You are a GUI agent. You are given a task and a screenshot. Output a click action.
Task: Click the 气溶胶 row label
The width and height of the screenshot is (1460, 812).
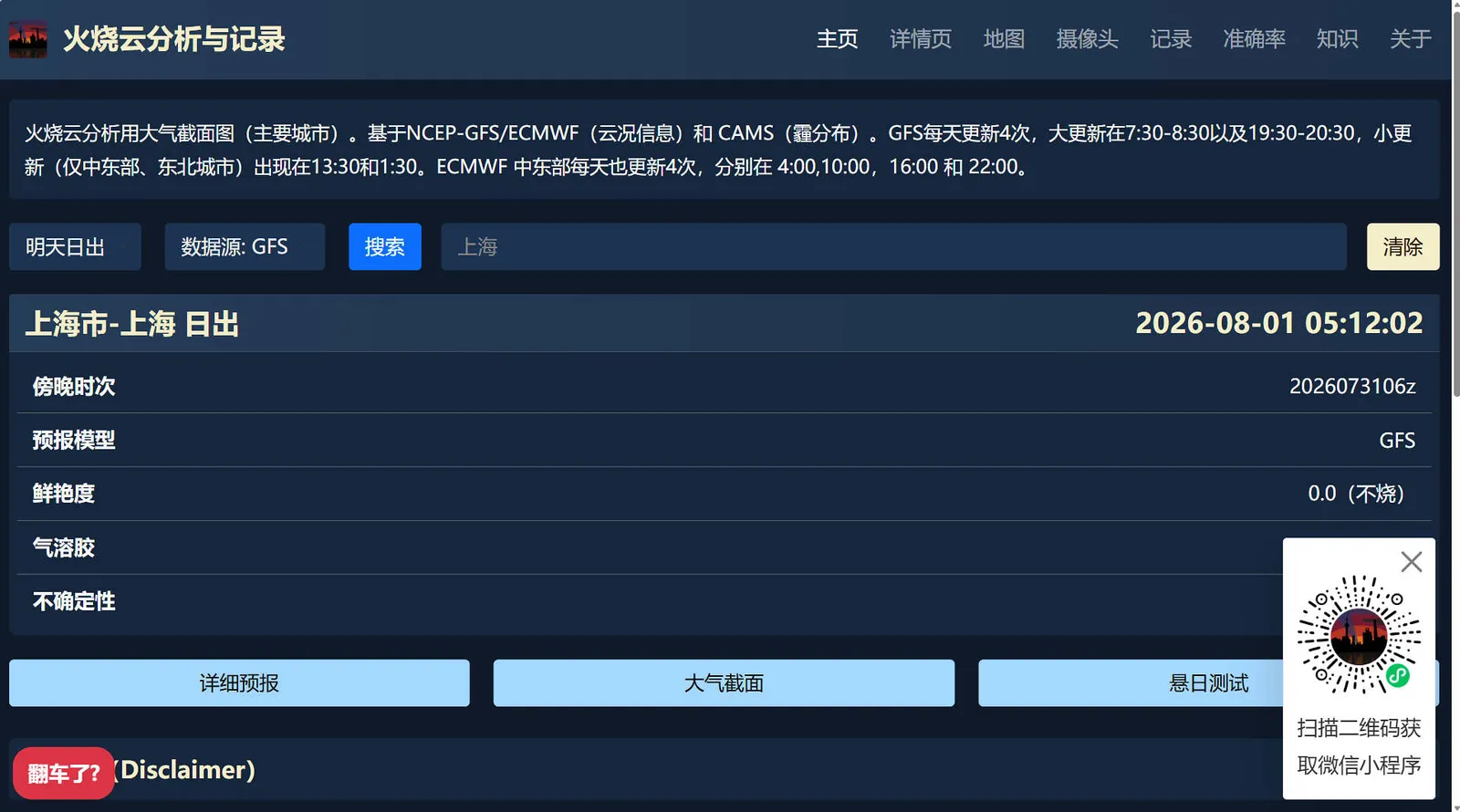64,547
